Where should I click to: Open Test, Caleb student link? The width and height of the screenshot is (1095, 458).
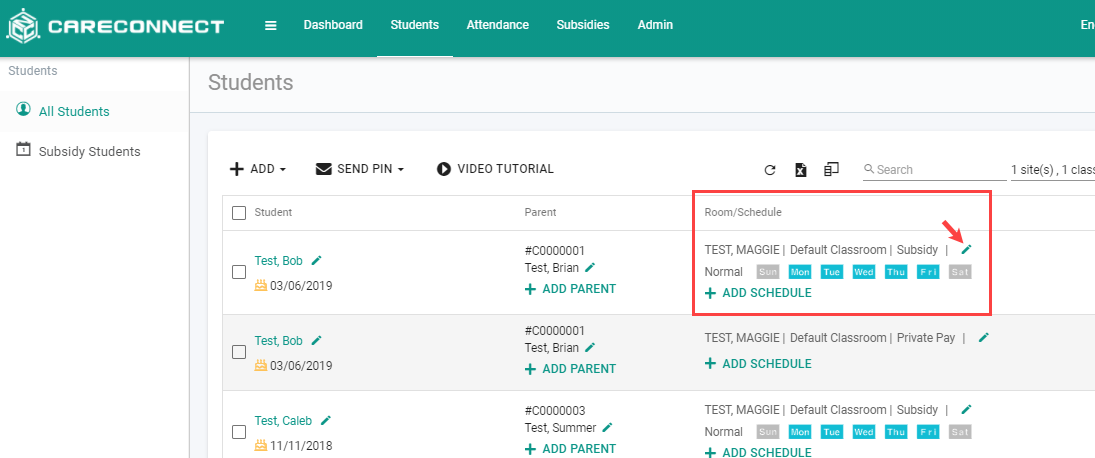click(x=283, y=421)
